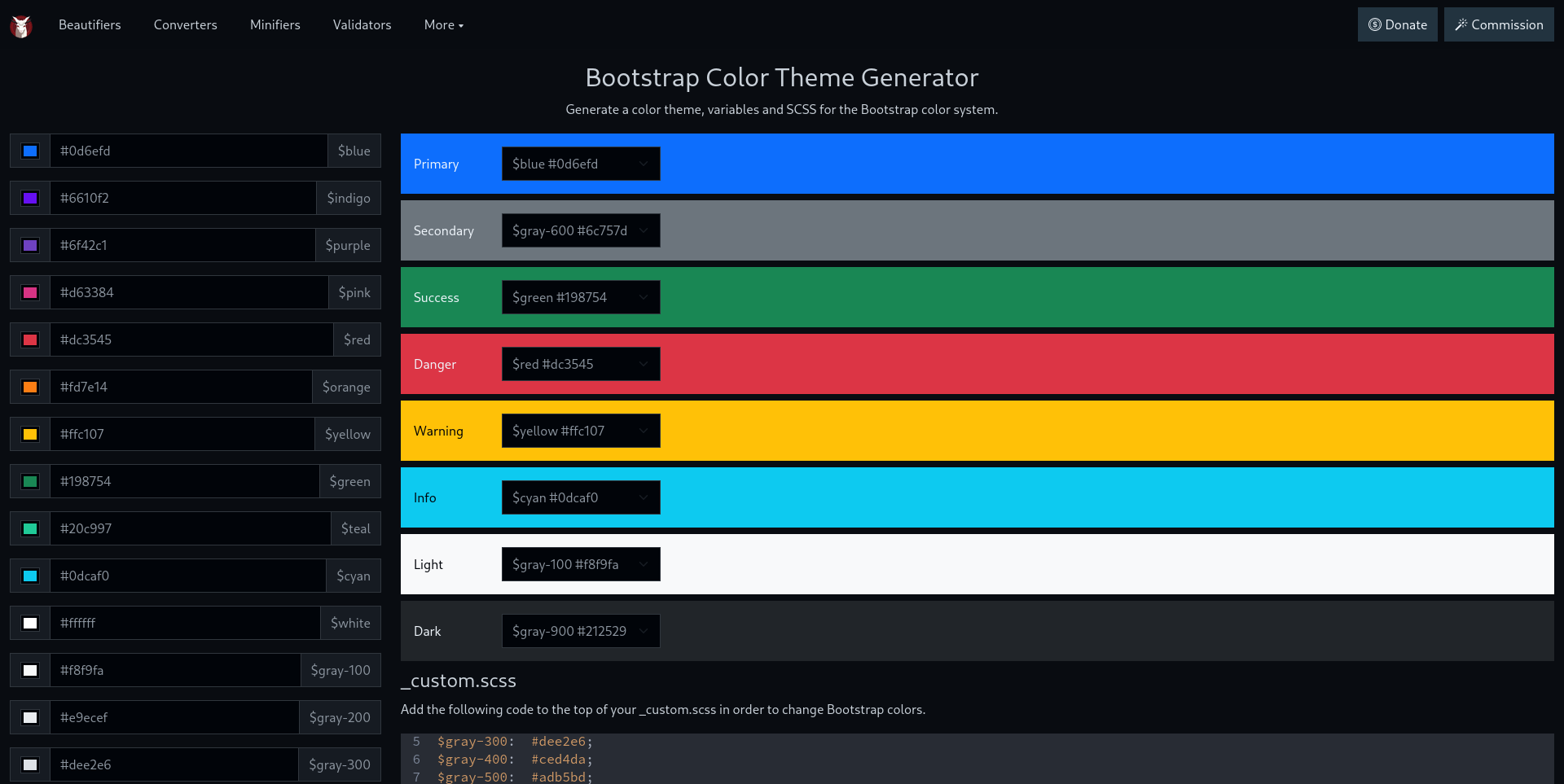Edit the #dee2e6 gray-300 hex field

(x=174, y=764)
